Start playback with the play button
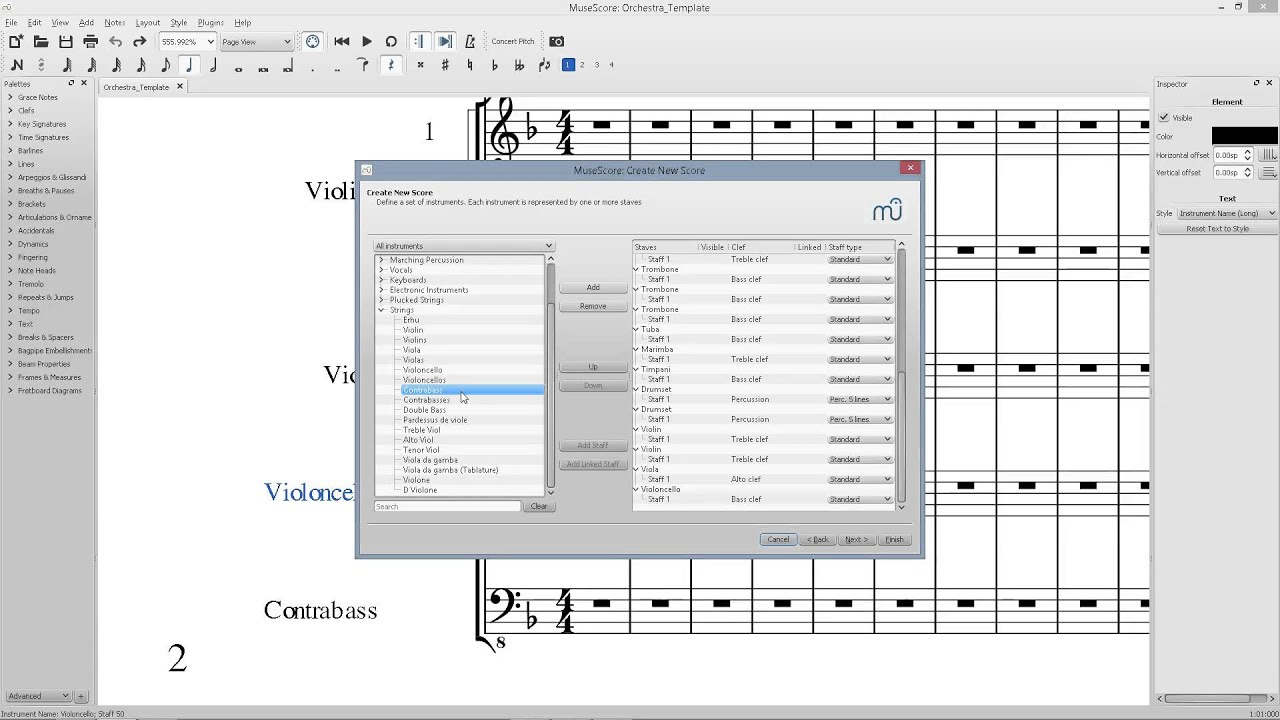Screen dimensions: 1280x720 coord(367,42)
